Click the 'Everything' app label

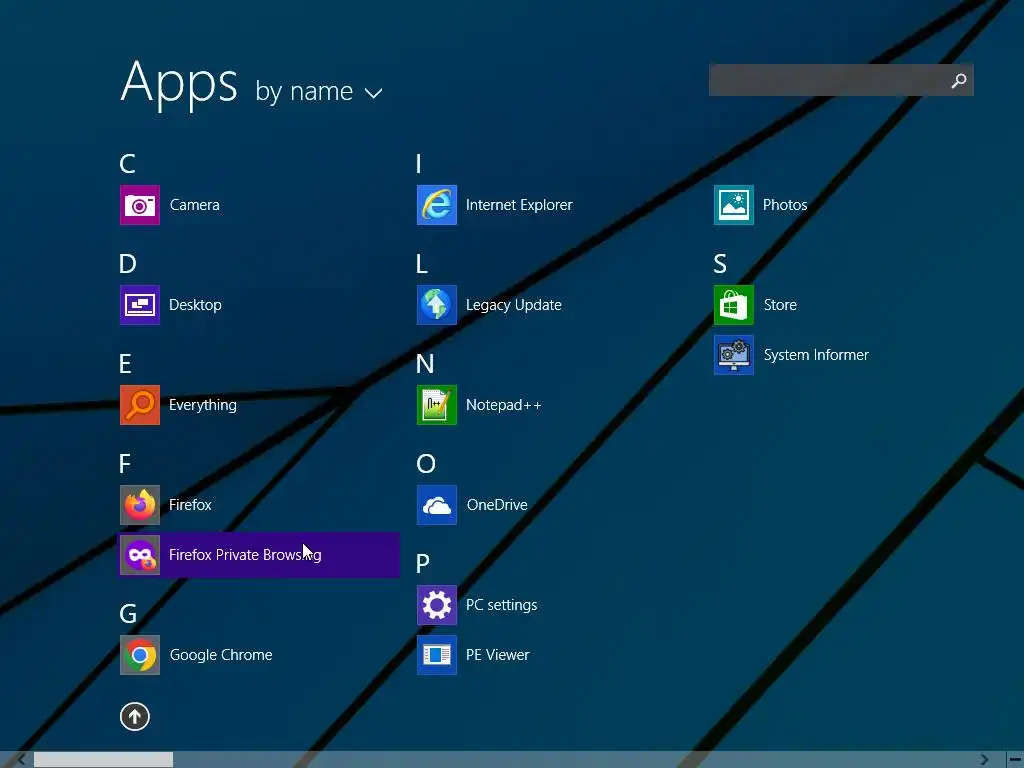(x=202, y=405)
